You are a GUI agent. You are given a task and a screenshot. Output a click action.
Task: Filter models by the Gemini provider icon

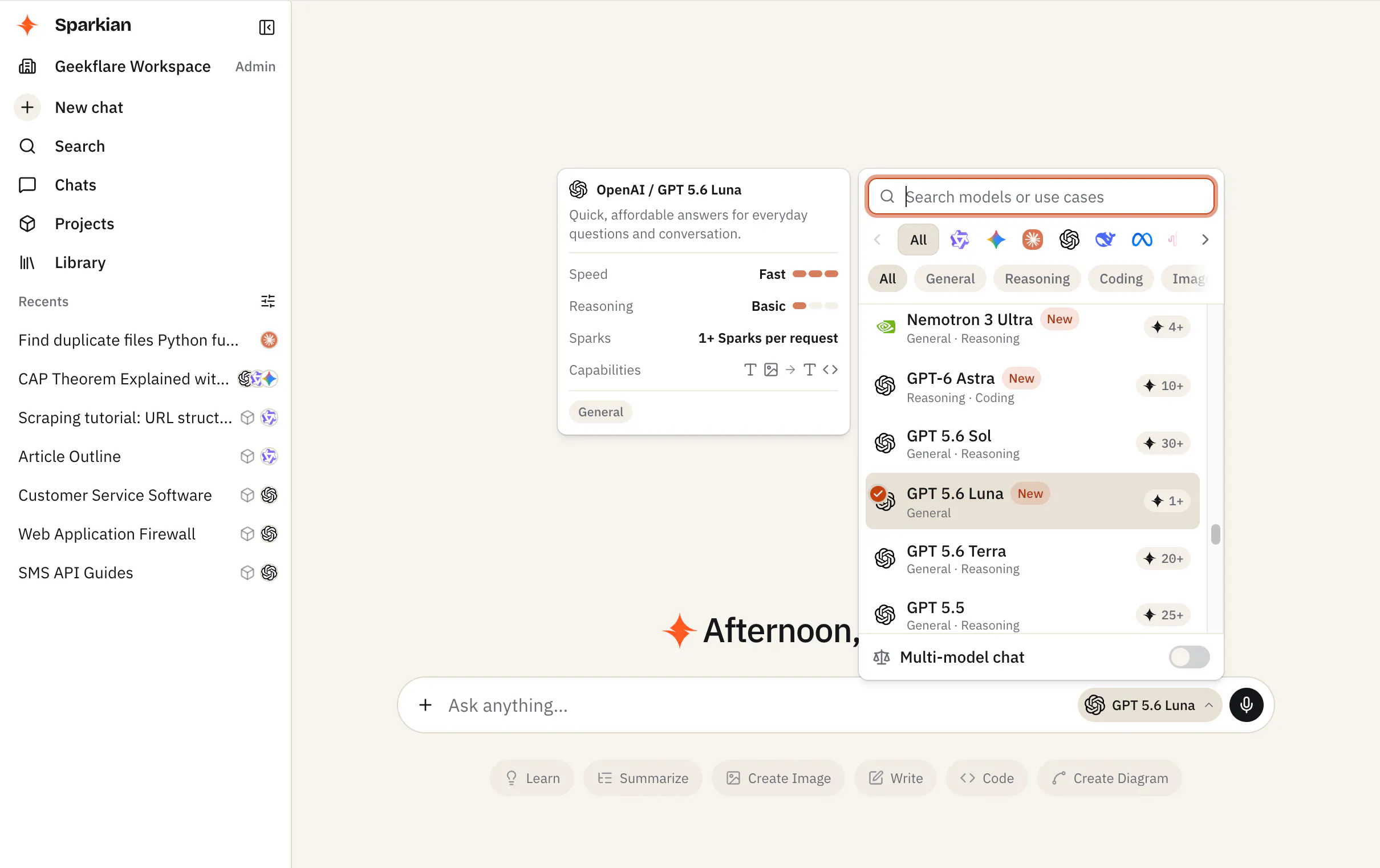click(x=996, y=240)
